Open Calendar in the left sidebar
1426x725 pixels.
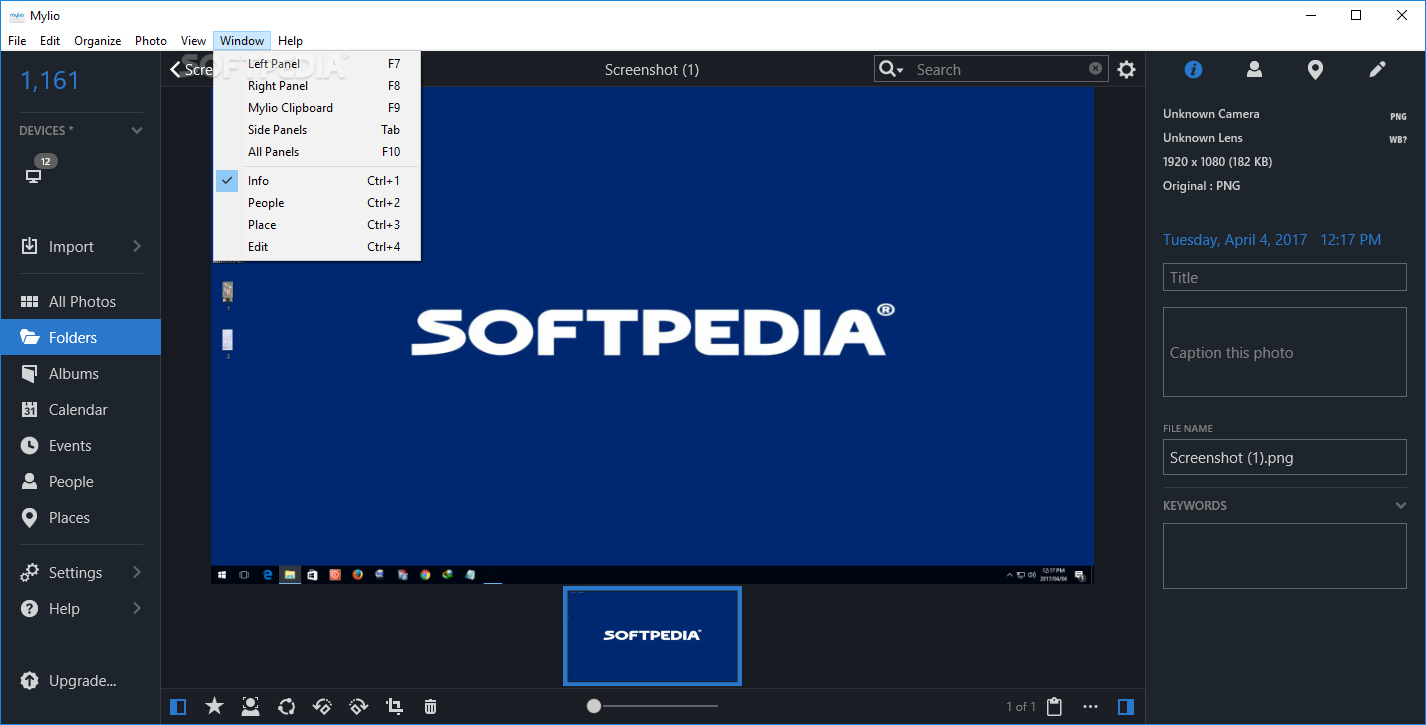point(81,410)
